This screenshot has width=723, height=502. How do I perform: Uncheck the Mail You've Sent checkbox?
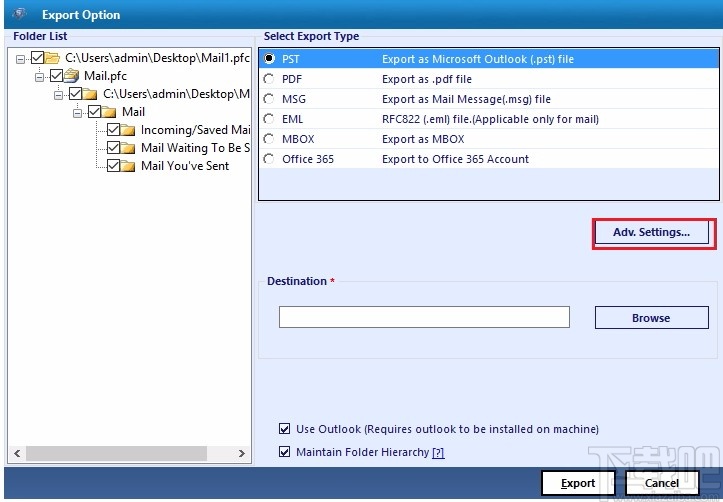113,165
